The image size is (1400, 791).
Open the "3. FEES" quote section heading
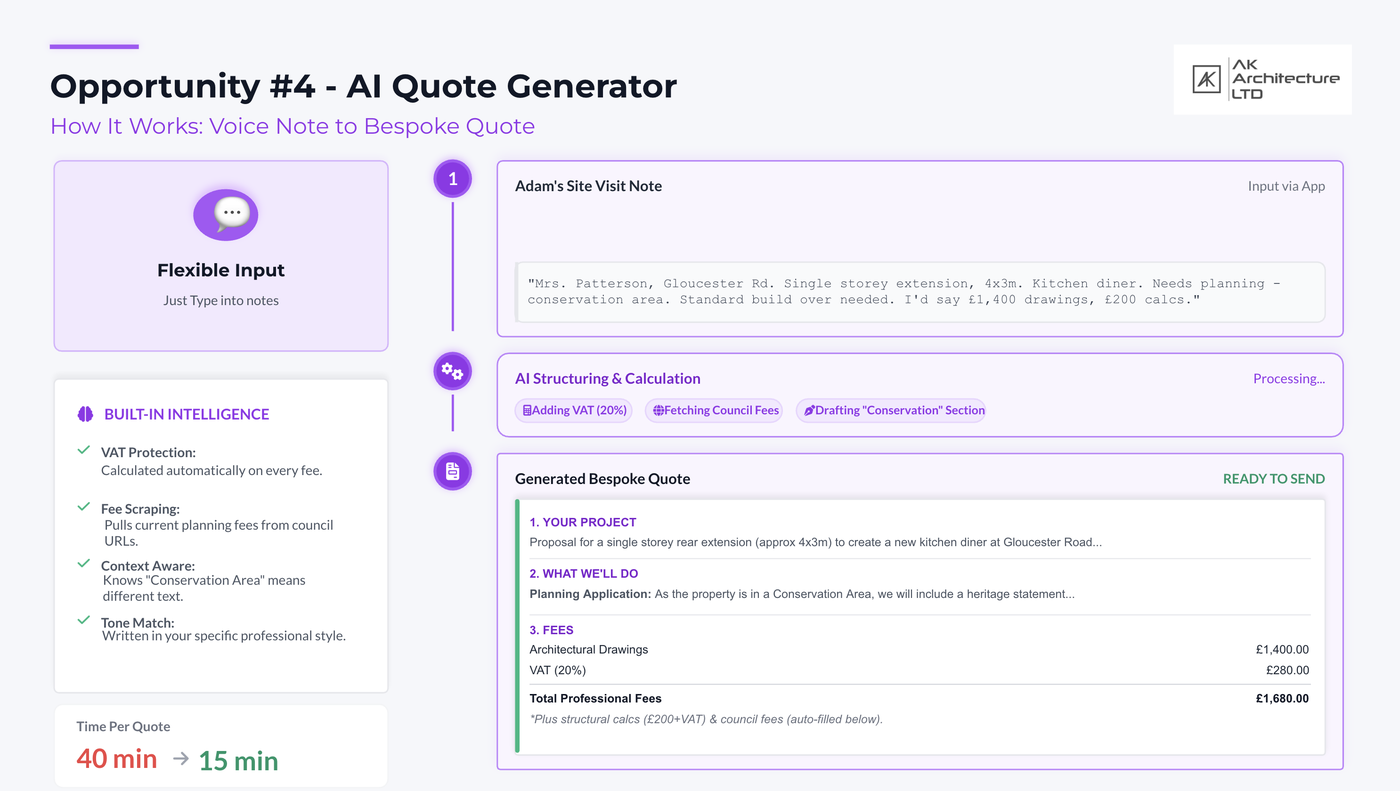click(x=551, y=630)
